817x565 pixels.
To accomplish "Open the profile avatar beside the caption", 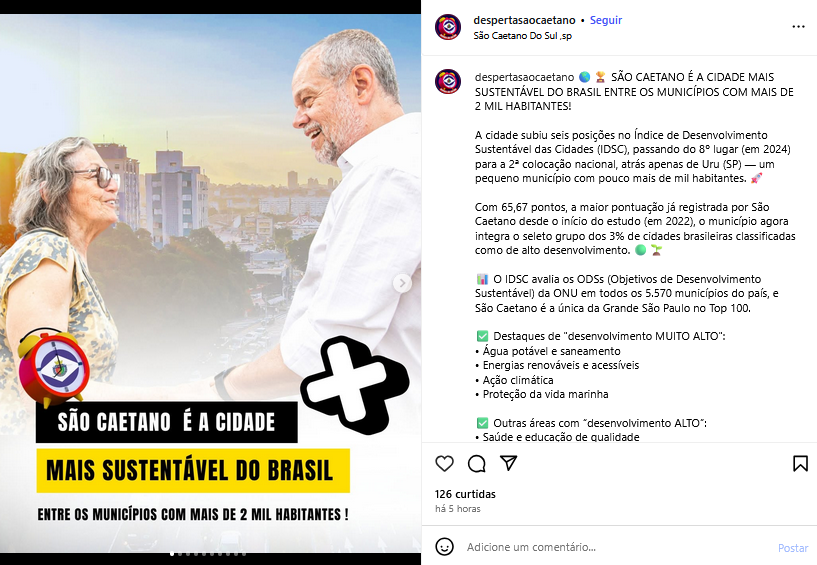I will [x=448, y=81].
